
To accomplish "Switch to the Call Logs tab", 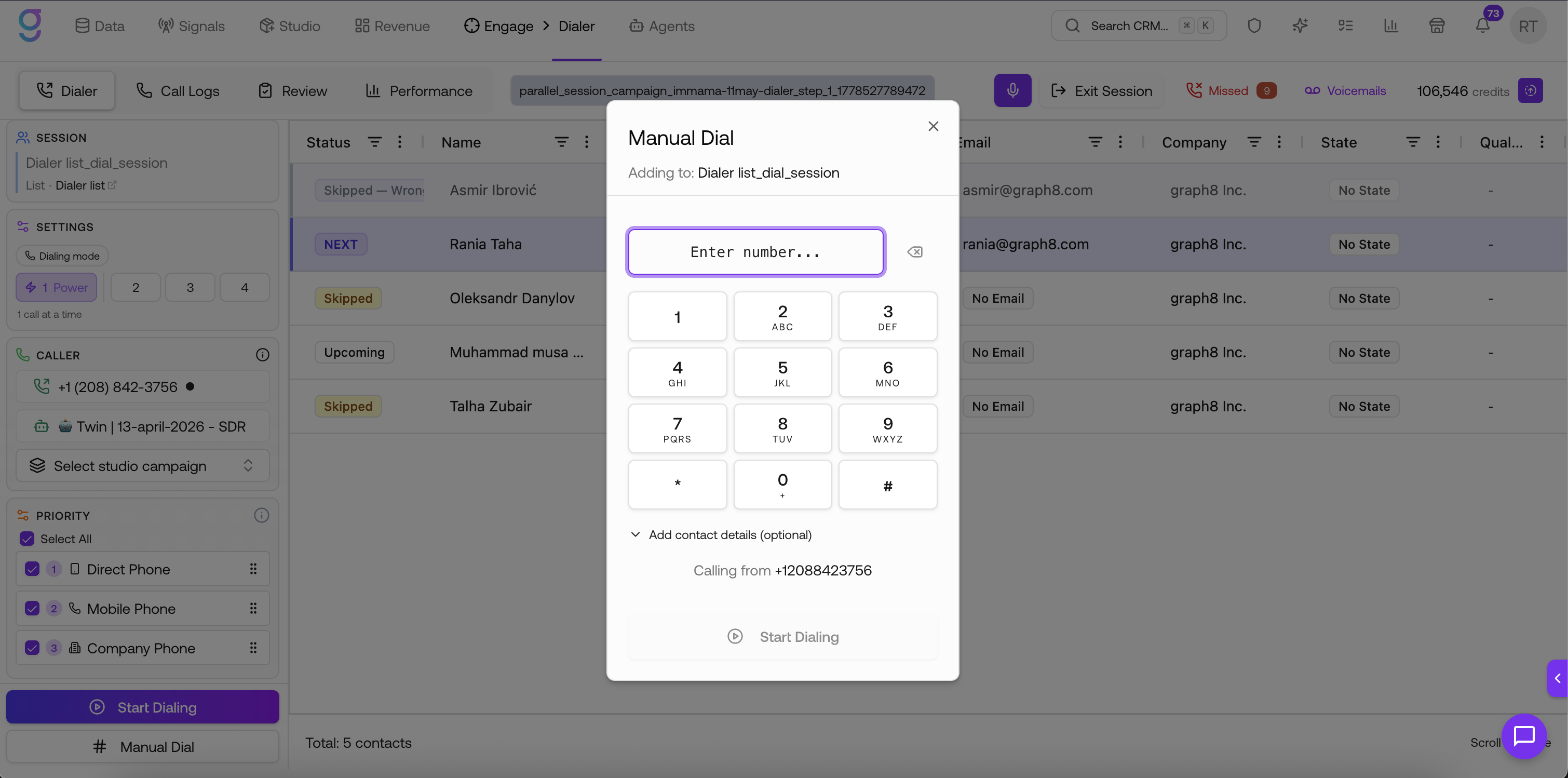I will (x=177, y=91).
